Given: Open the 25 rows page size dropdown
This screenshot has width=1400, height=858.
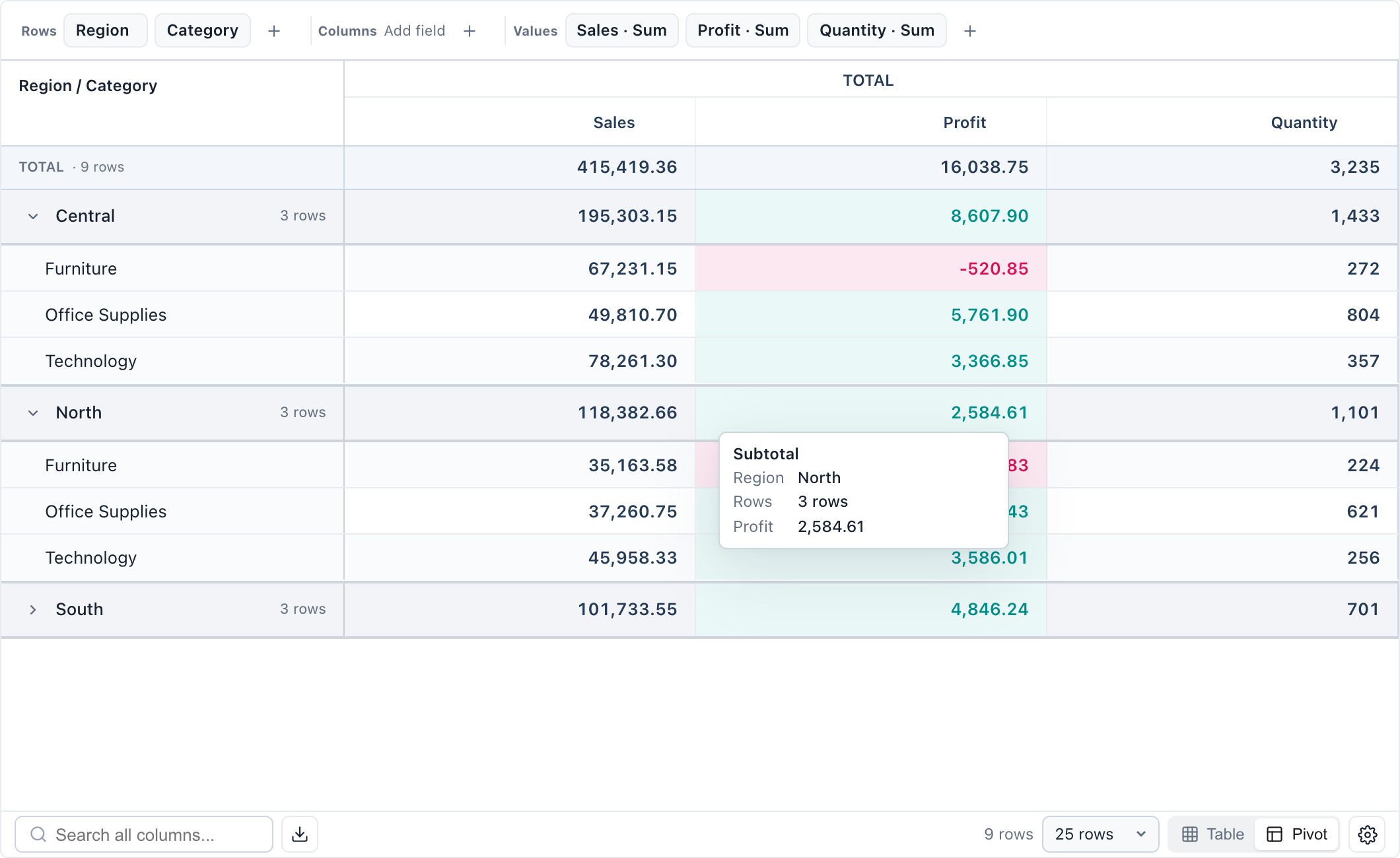Looking at the screenshot, I should [1100, 834].
